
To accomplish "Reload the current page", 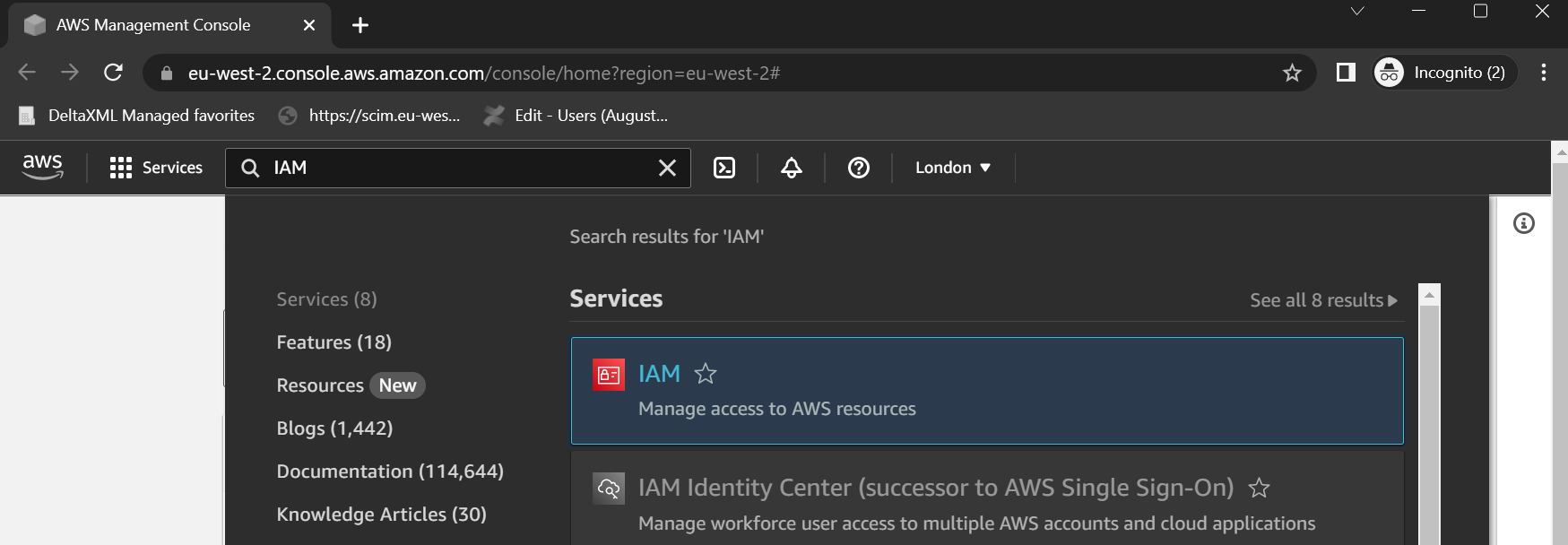I will pyautogui.click(x=113, y=73).
